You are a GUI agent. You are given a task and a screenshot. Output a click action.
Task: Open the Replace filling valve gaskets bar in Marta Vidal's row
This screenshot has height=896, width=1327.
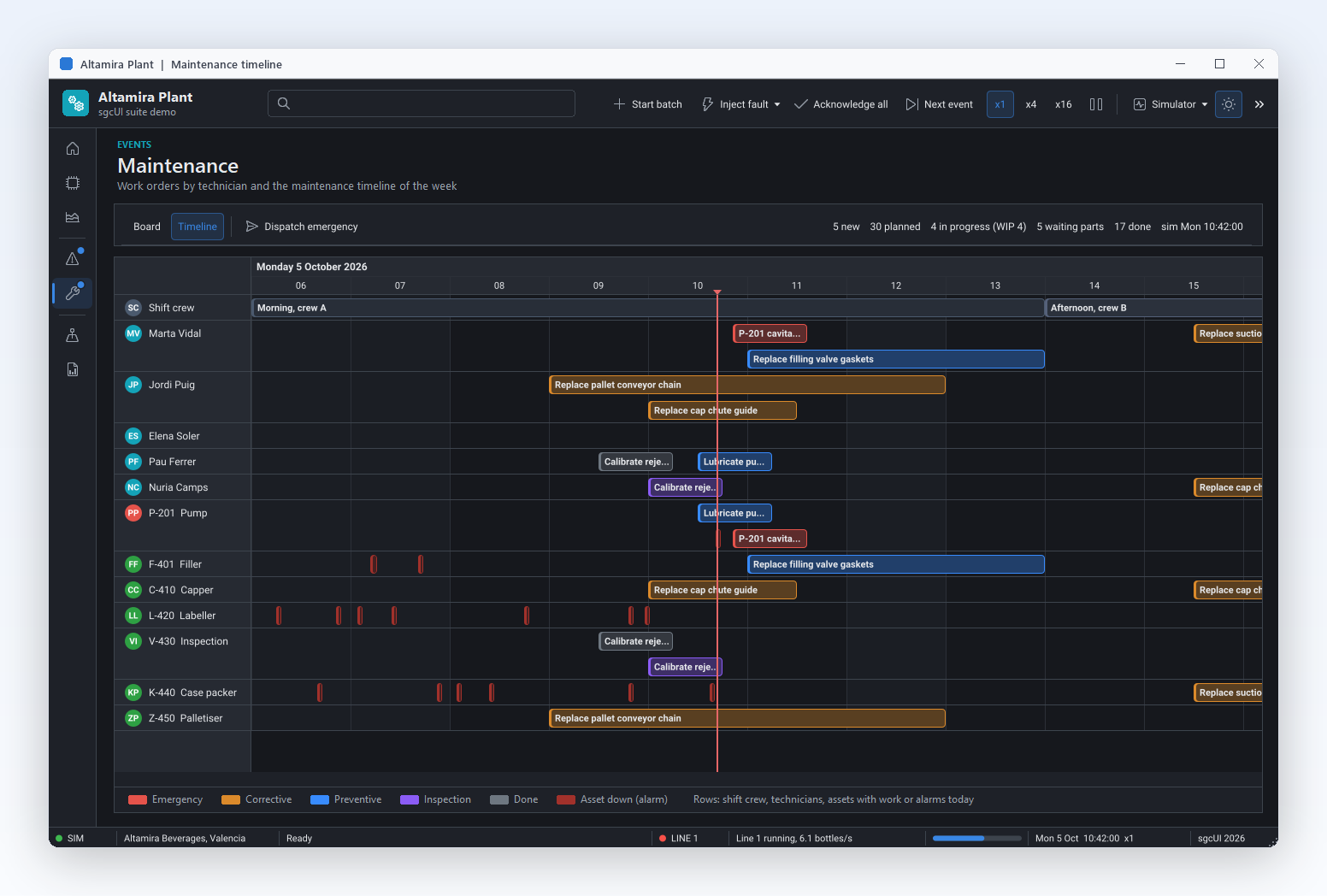[896, 359]
